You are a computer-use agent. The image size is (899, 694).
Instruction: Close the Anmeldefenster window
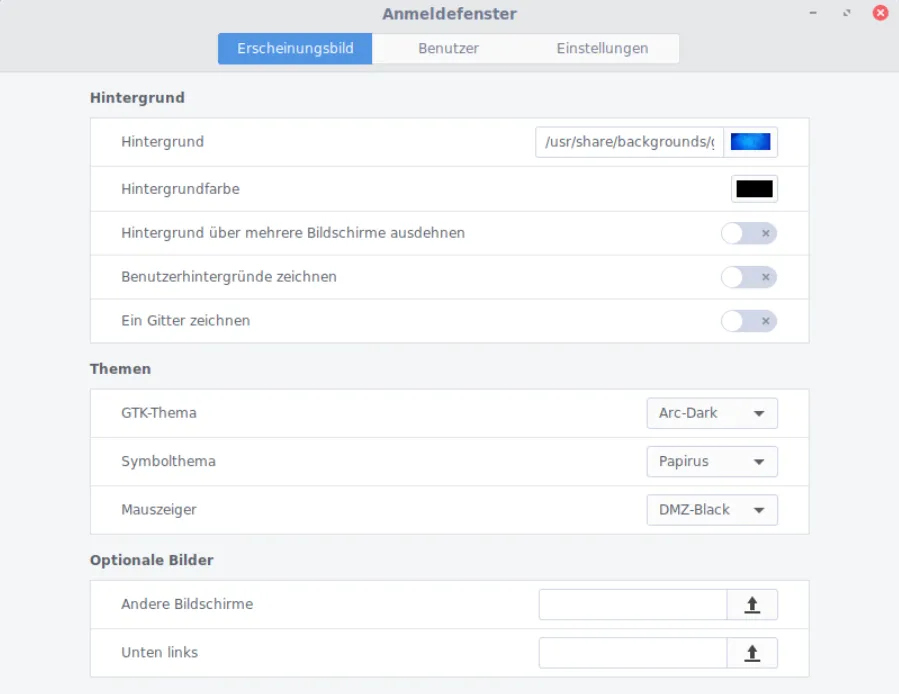click(x=880, y=13)
